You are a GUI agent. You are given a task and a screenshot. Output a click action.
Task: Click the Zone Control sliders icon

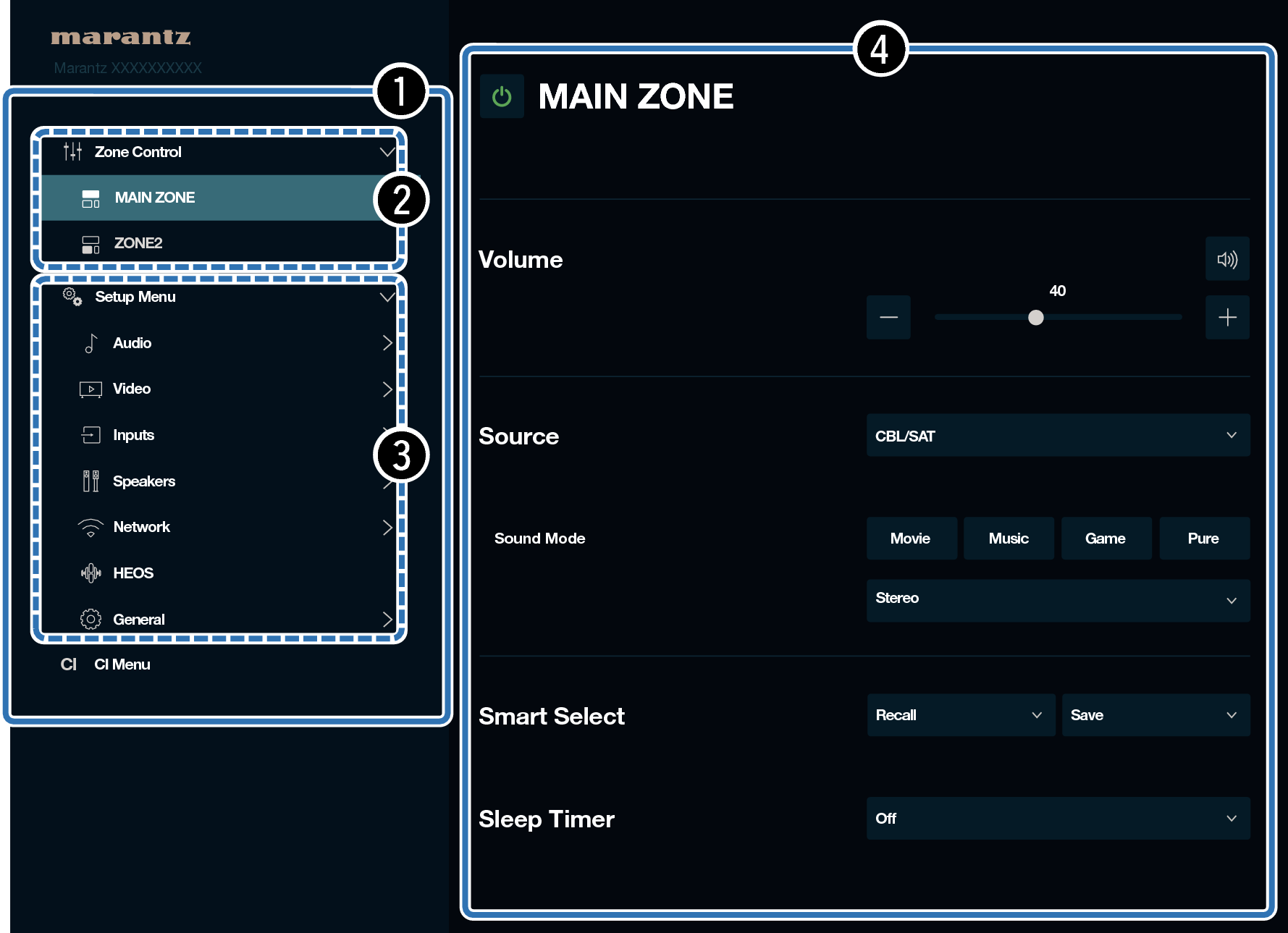(x=72, y=152)
